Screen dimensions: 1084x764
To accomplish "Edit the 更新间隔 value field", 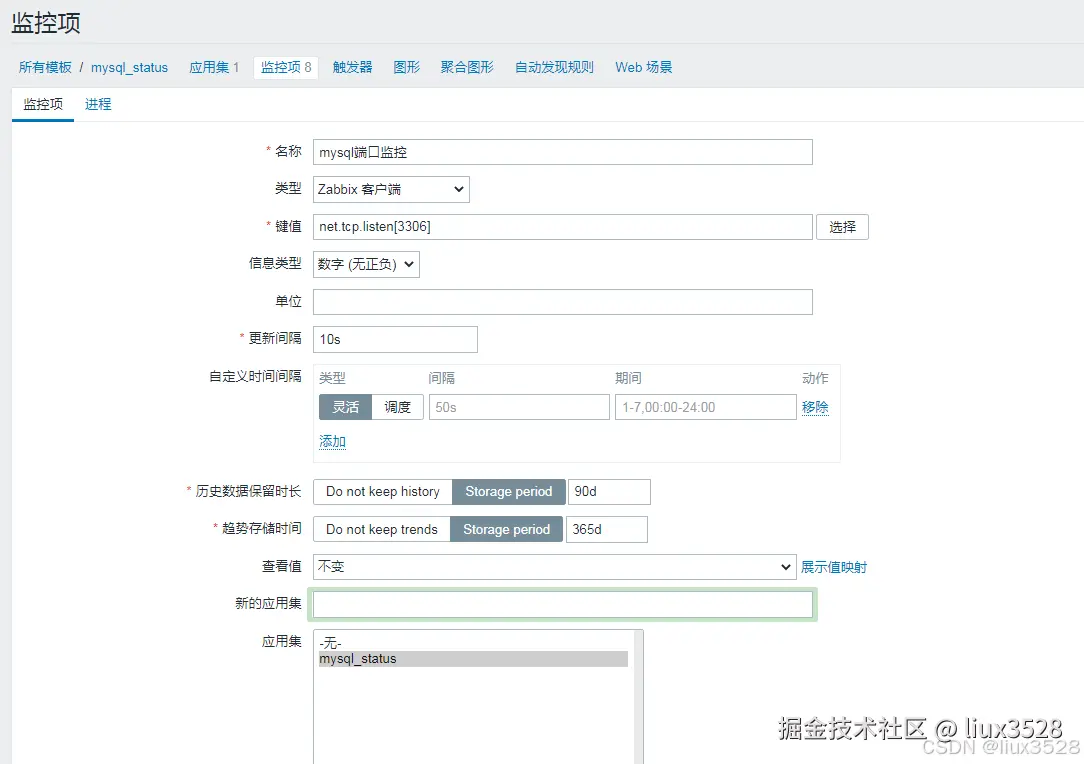I will tap(395, 340).
